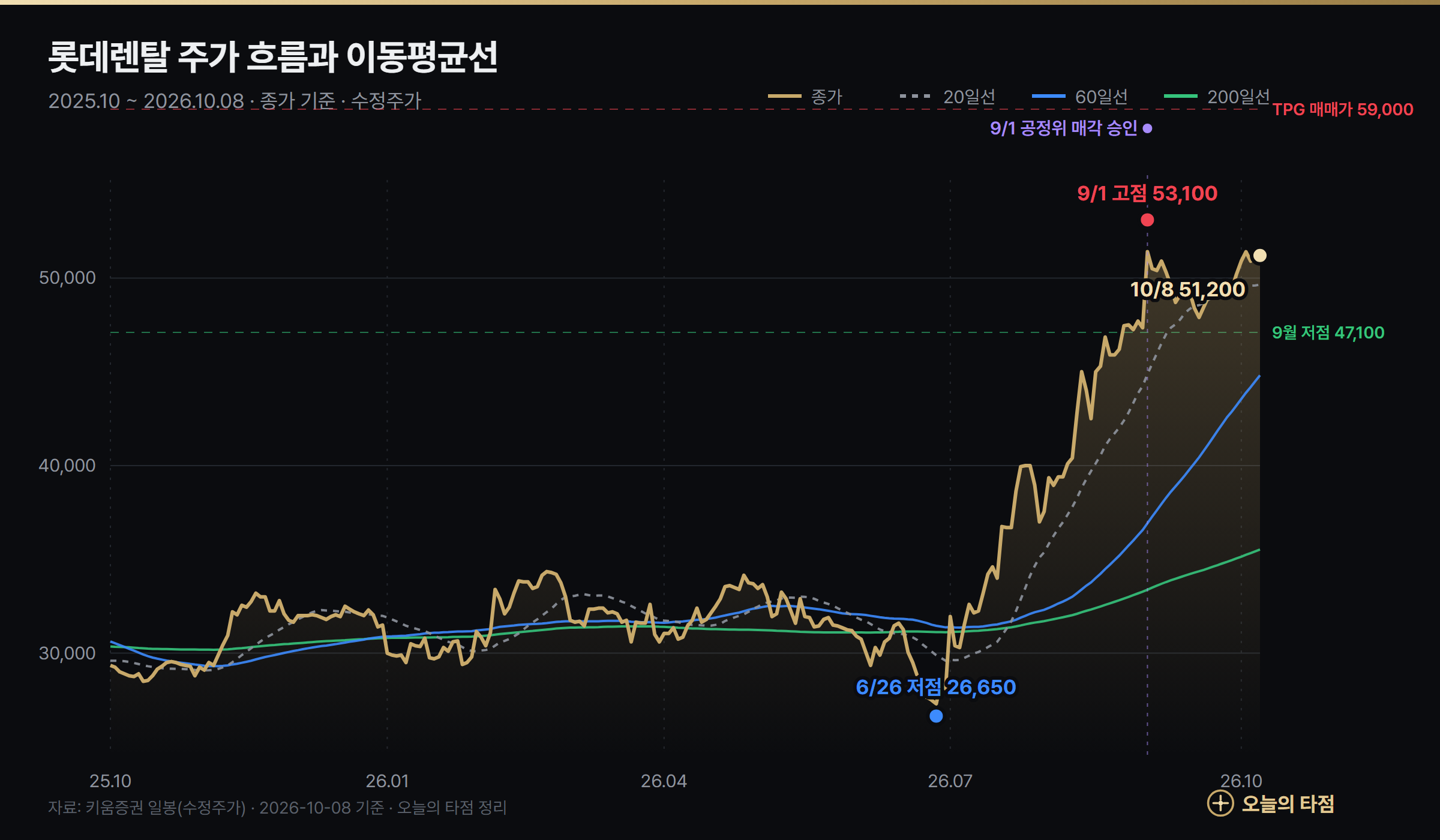Viewport: 1440px width, 840px height.
Task: Click the 종가 legend entry
Action: [805, 97]
